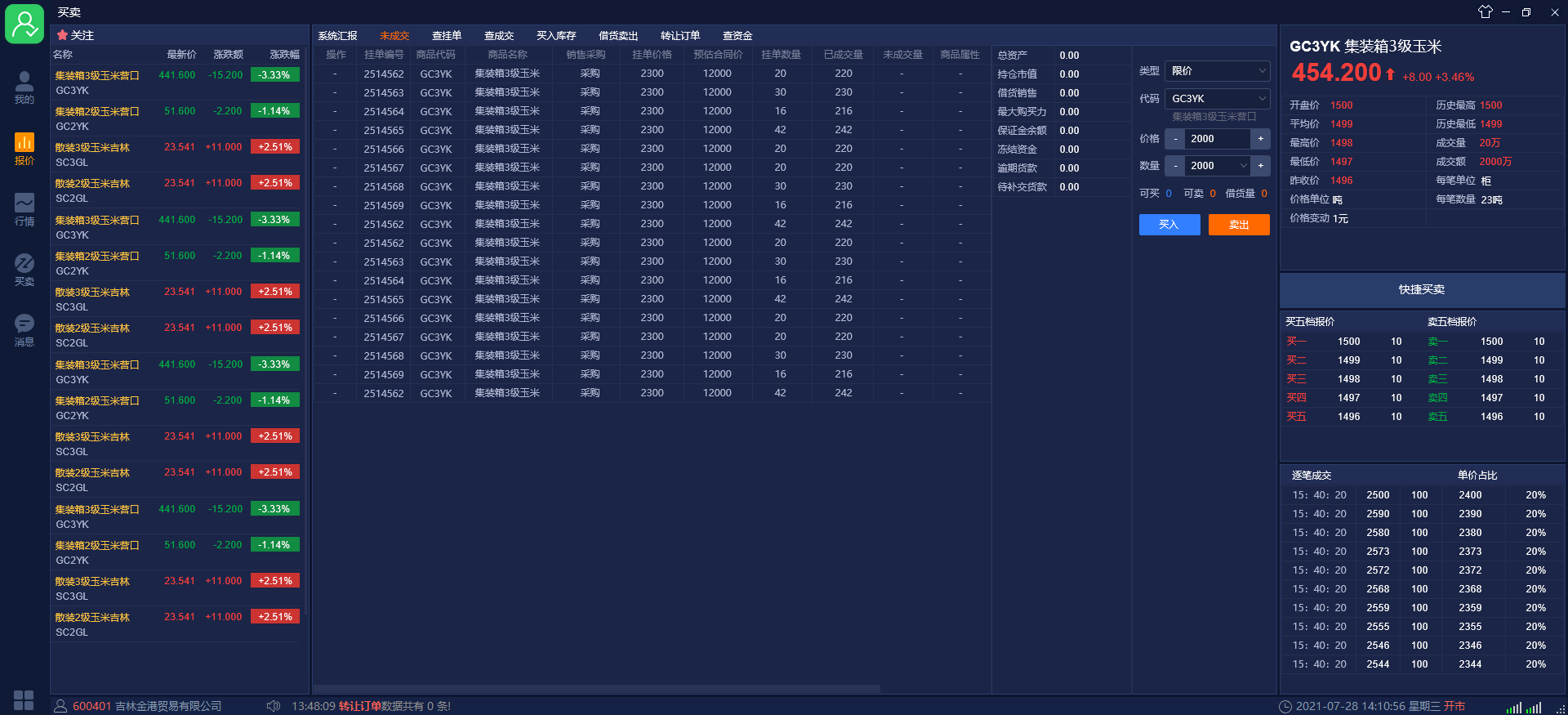The image size is (1568, 715).
Task: Sort by 最新价 column header
Action: pyautogui.click(x=181, y=55)
